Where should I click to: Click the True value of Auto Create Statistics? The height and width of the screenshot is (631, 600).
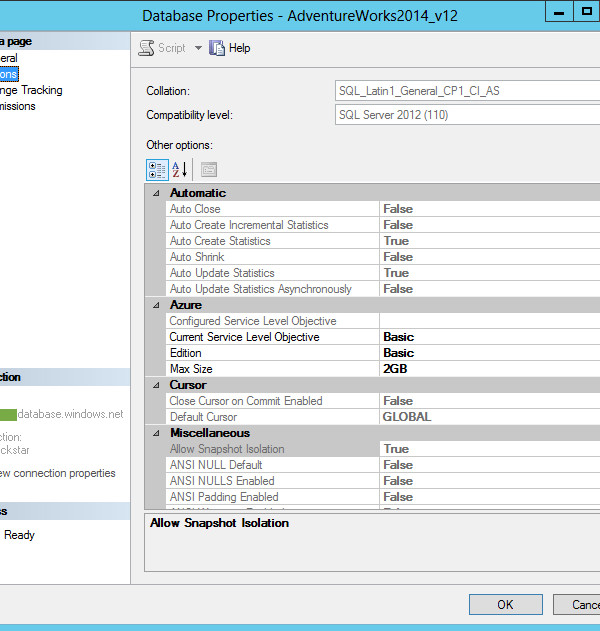tap(396, 241)
